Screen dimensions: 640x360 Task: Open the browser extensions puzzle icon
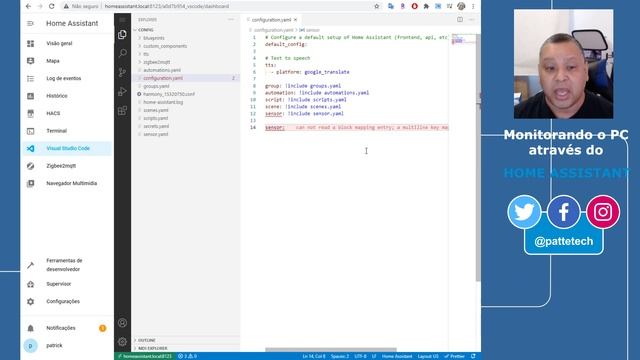point(426,6)
